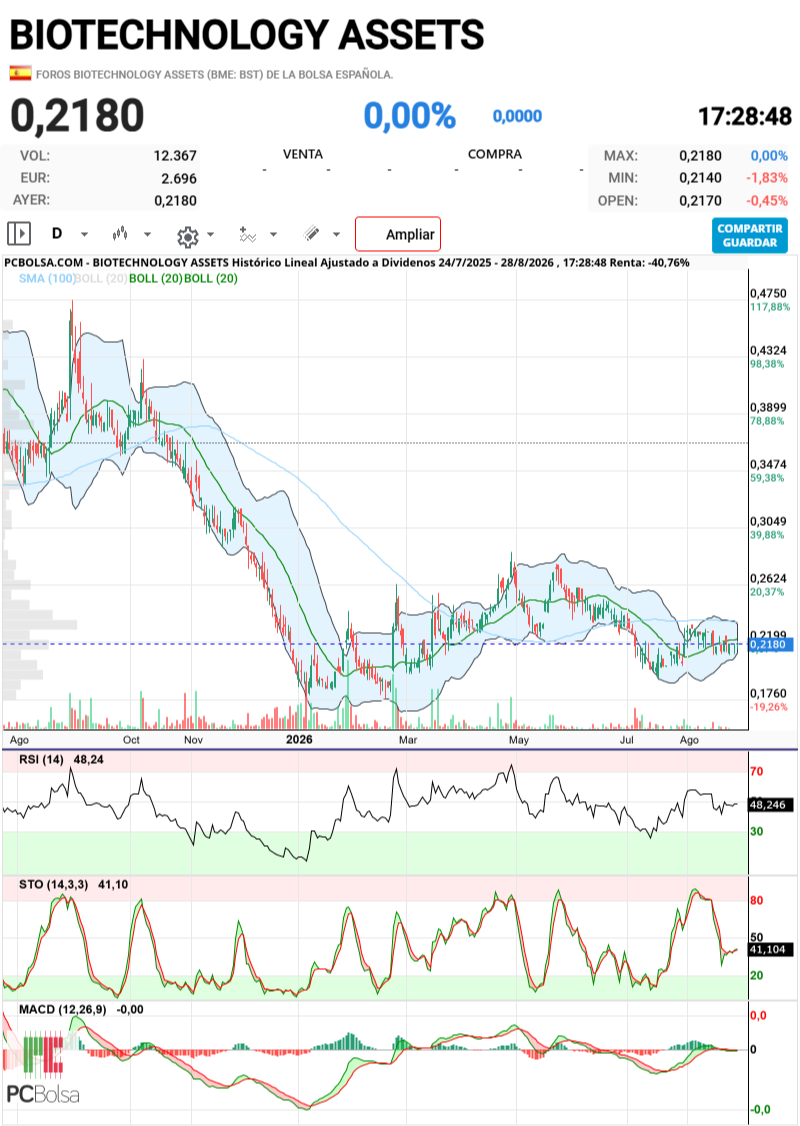
Task: Click the Ampliar button
Action: click(x=398, y=234)
